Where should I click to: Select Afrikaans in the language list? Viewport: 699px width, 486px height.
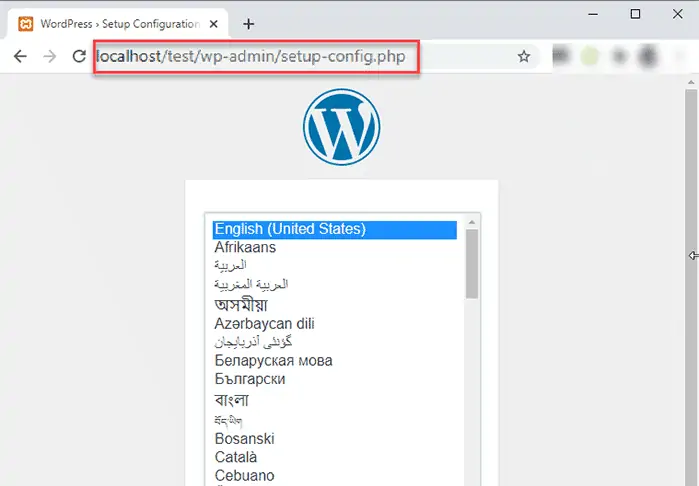(x=335, y=247)
